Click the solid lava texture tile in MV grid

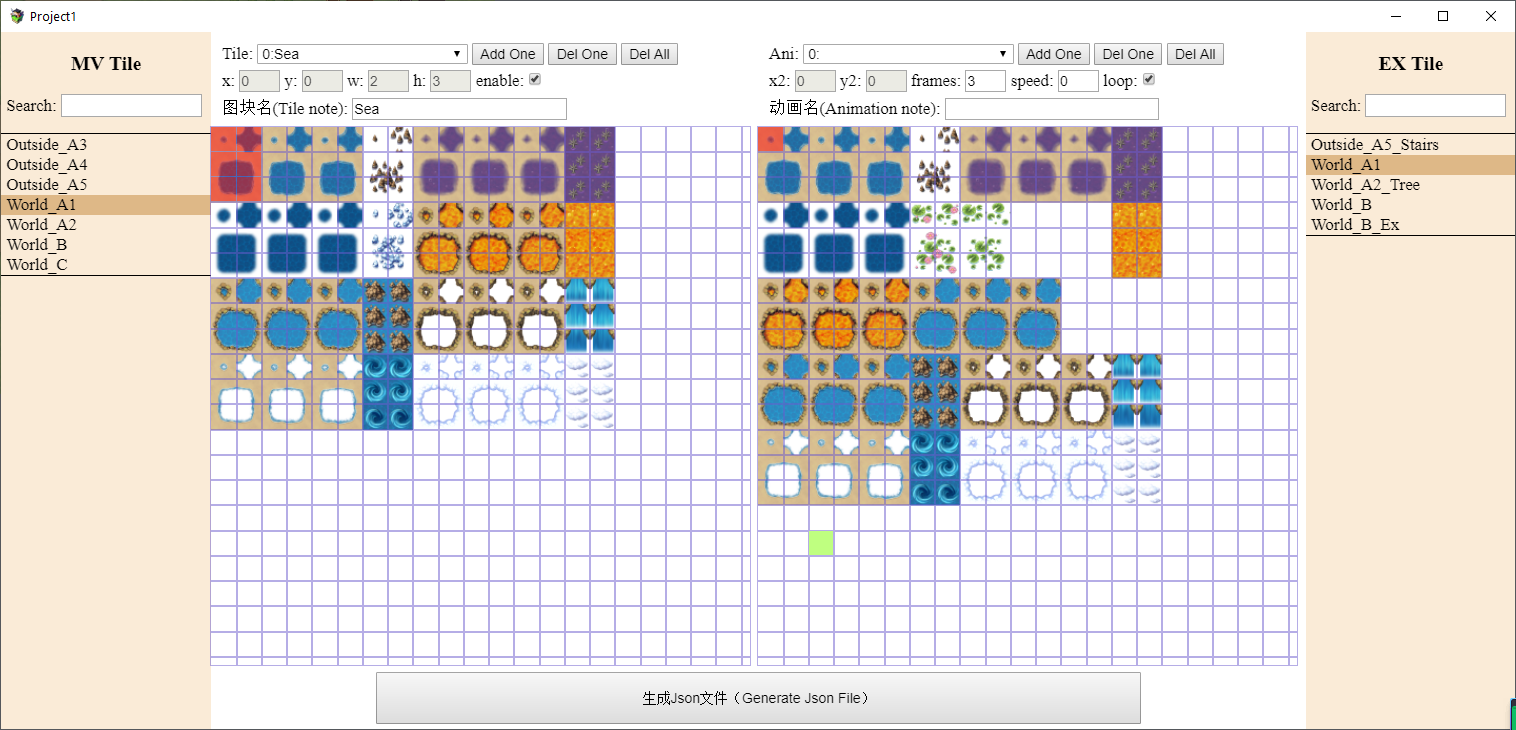[x=590, y=240]
